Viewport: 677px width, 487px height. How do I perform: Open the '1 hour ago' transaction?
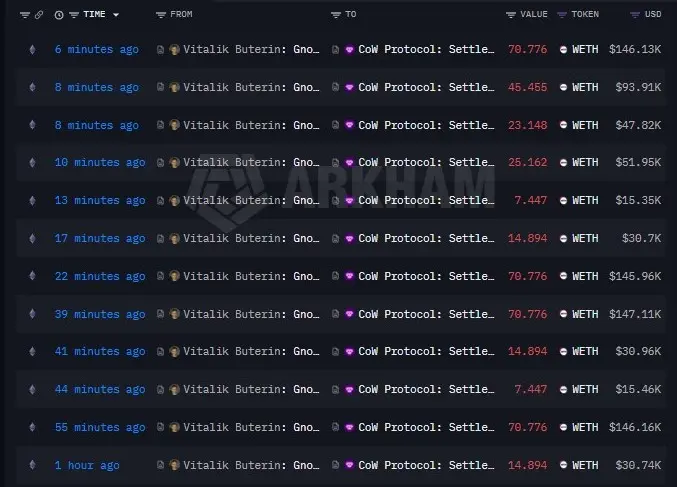[87, 465]
